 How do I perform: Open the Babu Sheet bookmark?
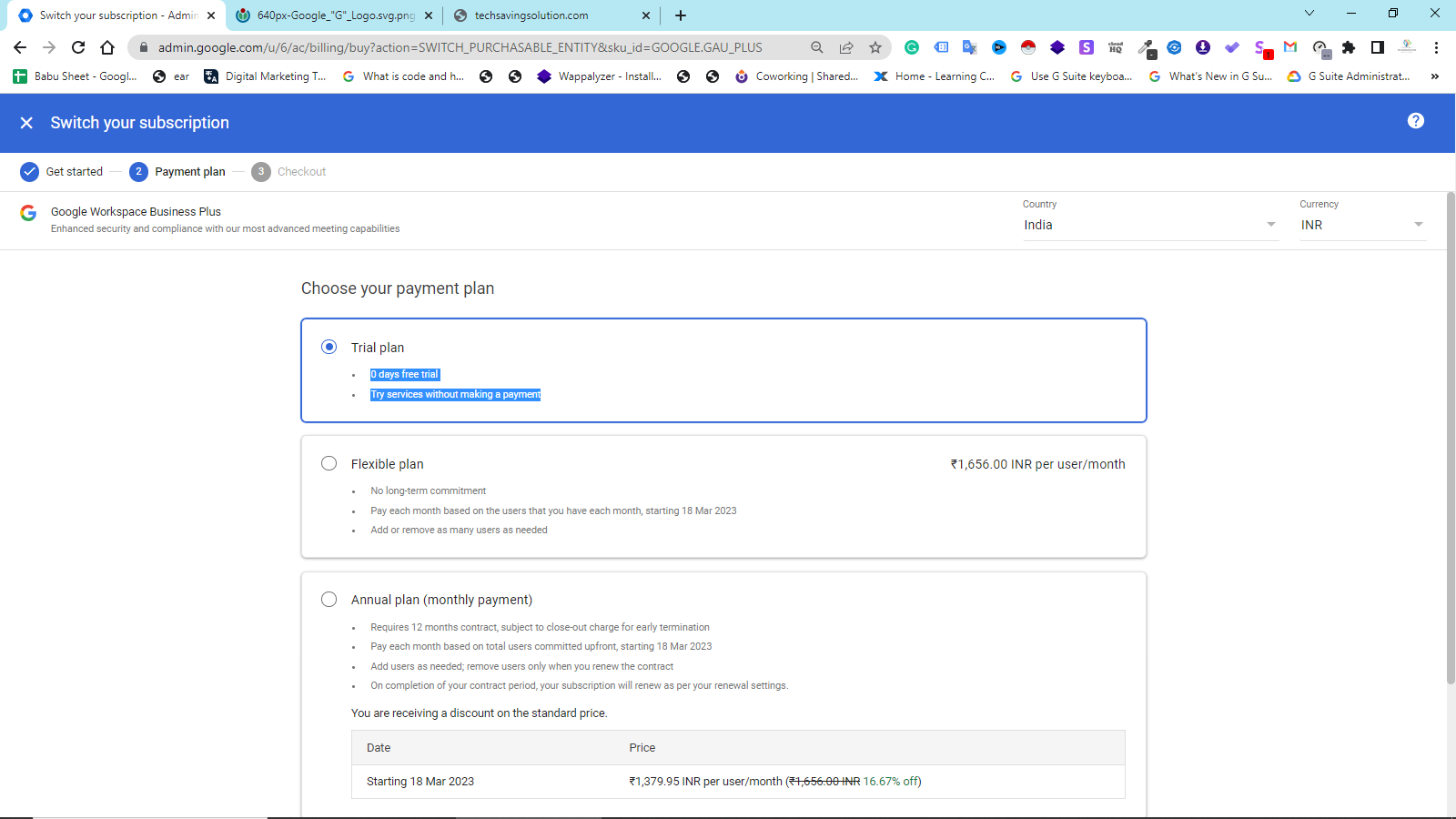click(x=76, y=76)
